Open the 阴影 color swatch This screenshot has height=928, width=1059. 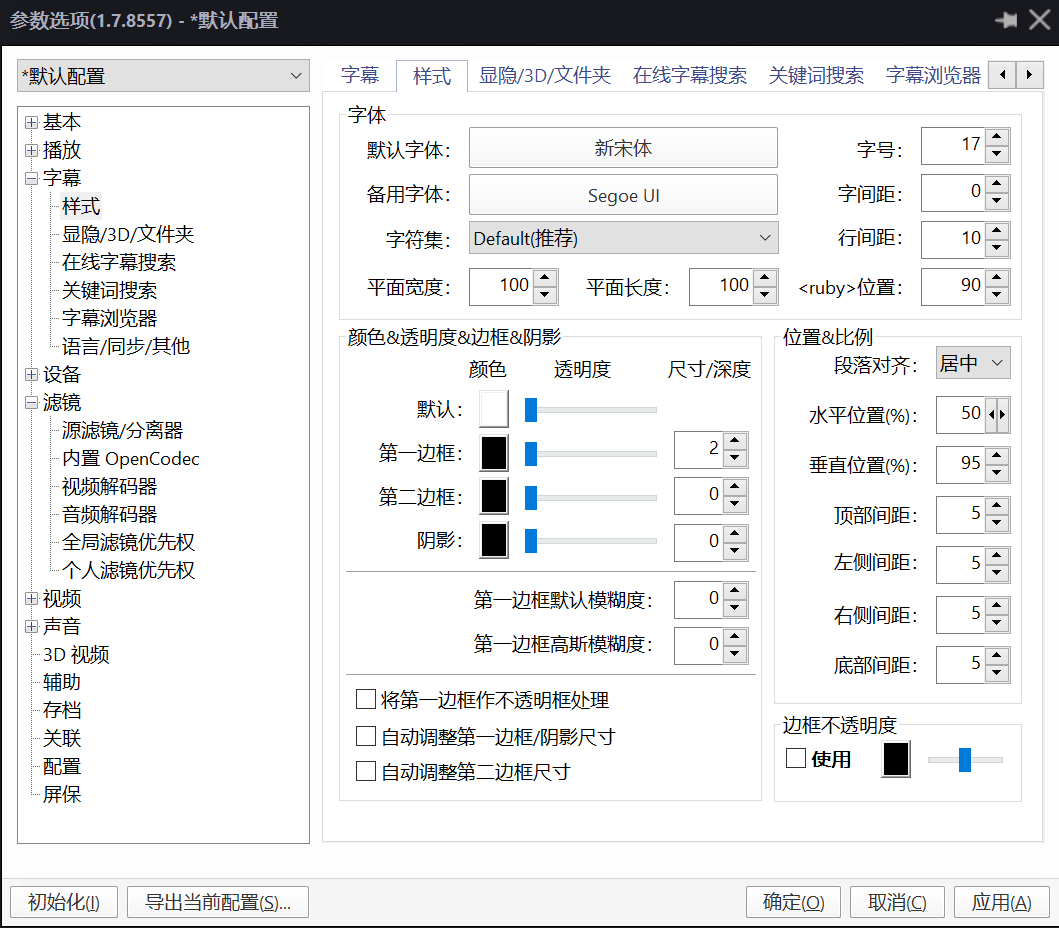(494, 540)
